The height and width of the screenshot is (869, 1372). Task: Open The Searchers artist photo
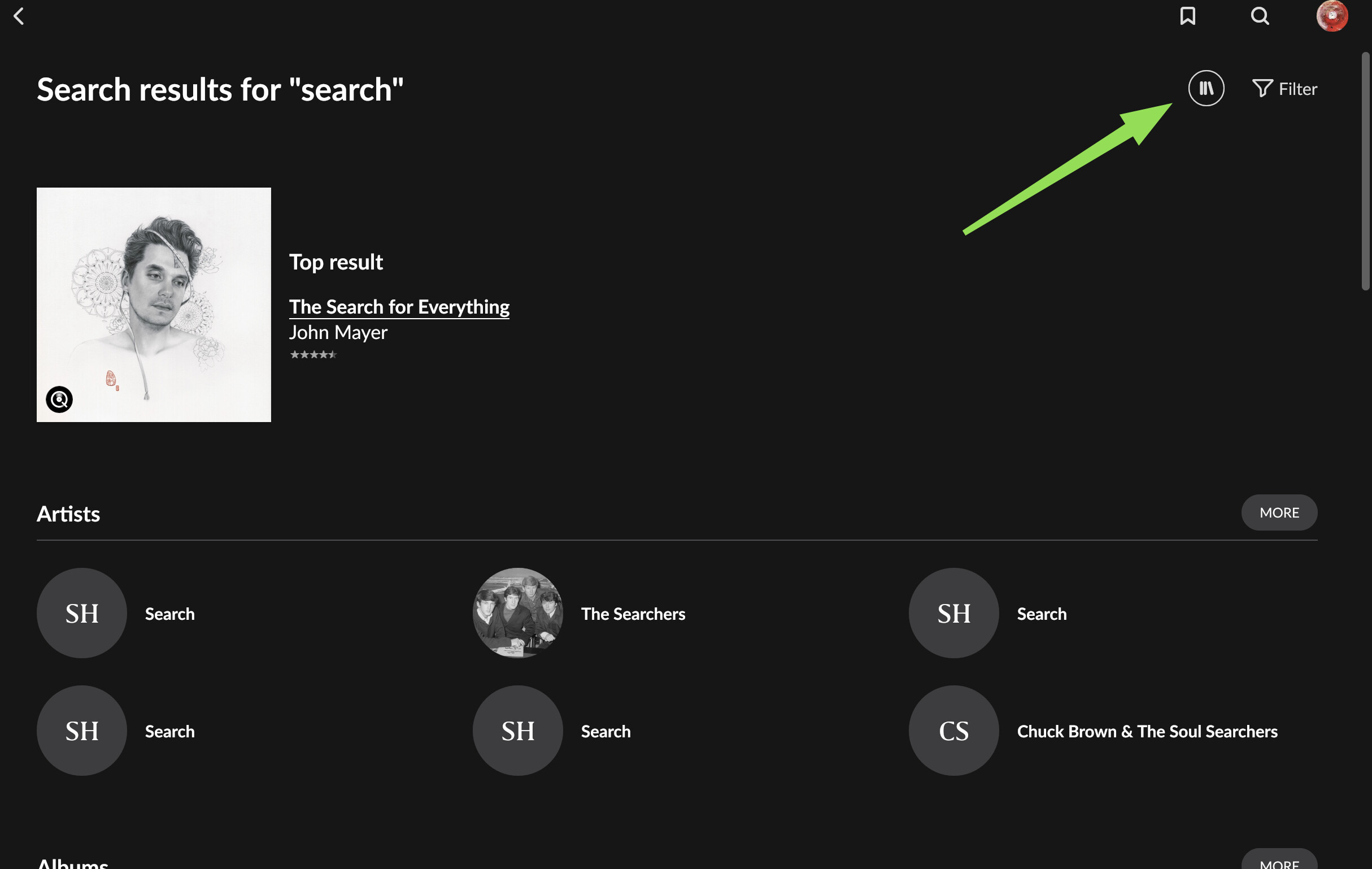pyautogui.click(x=517, y=613)
